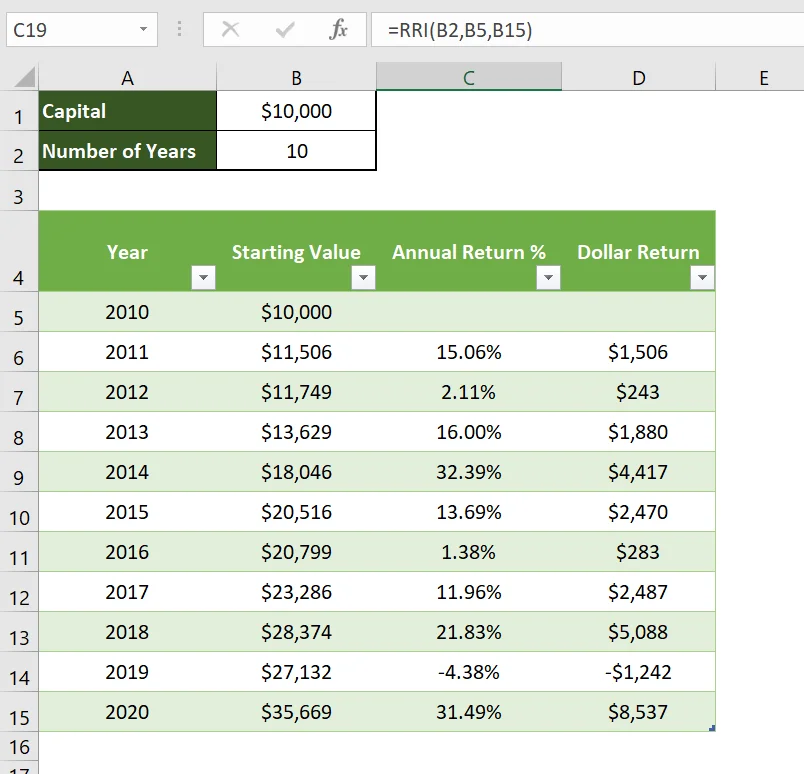
Task: Select the 2020 cell in the Year column
Action: coord(127,712)
